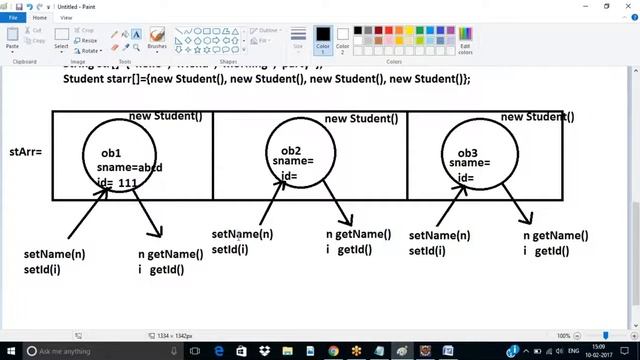Choose the Pentagon shape

click(198, 41)
